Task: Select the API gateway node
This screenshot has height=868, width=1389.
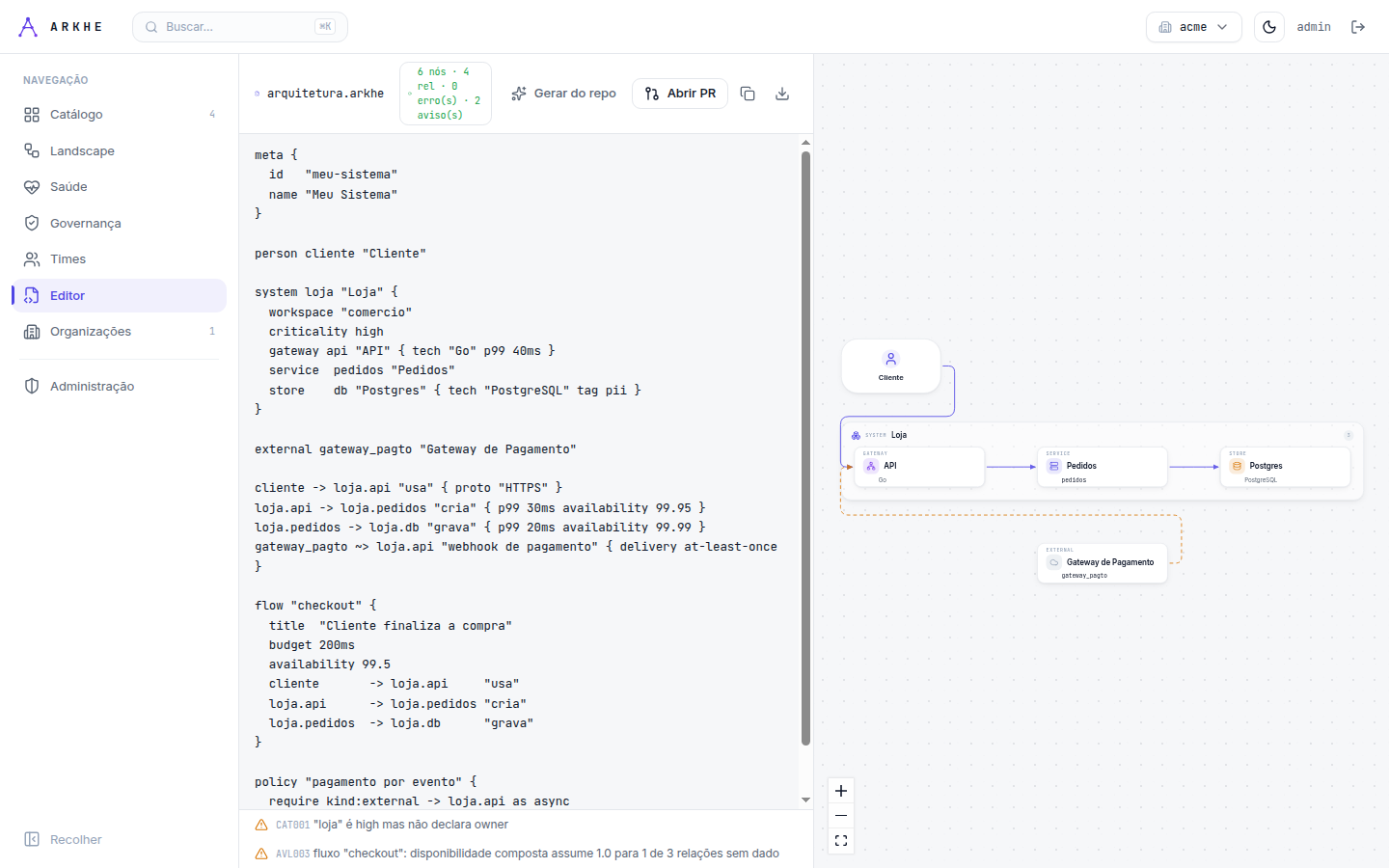Action: coord(919,467)
